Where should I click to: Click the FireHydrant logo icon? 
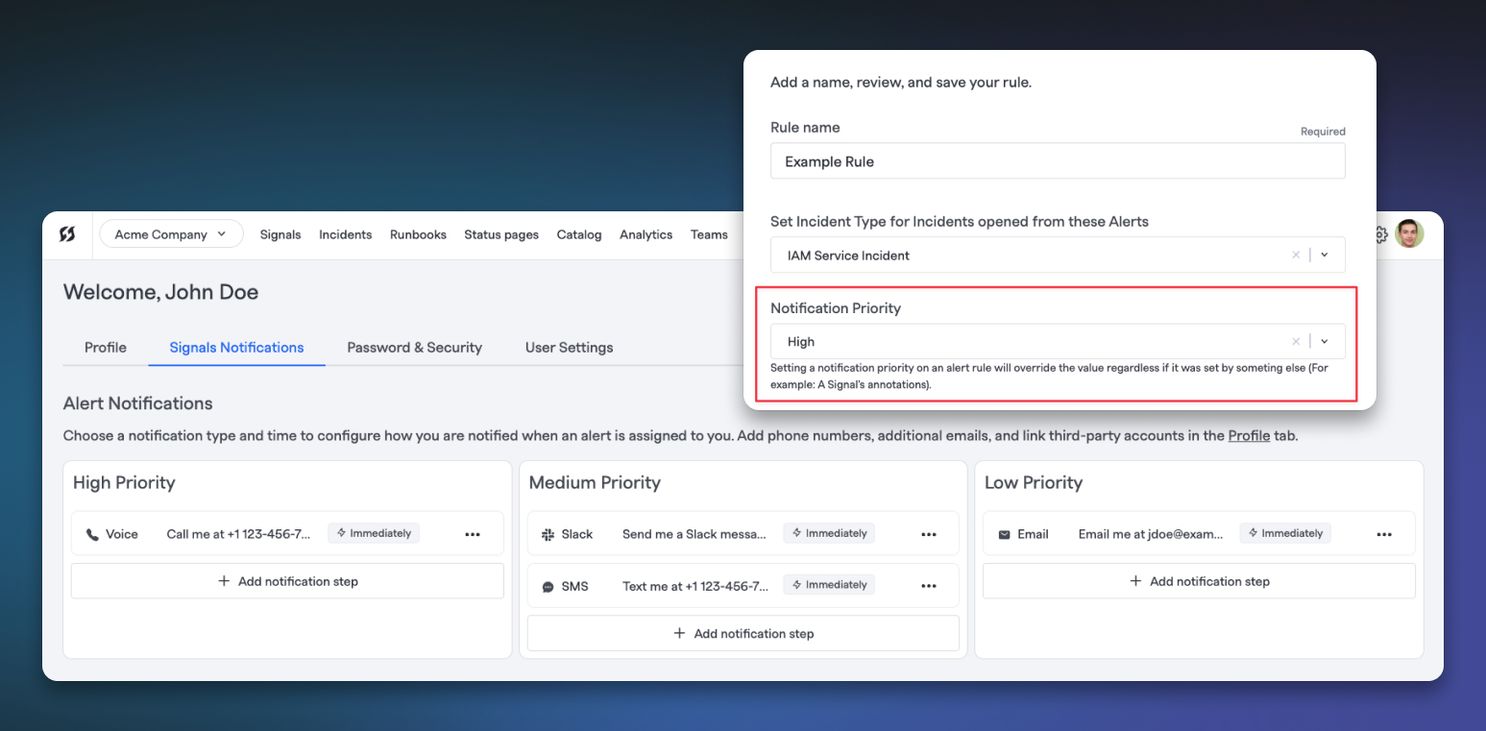tap(67, 234)
